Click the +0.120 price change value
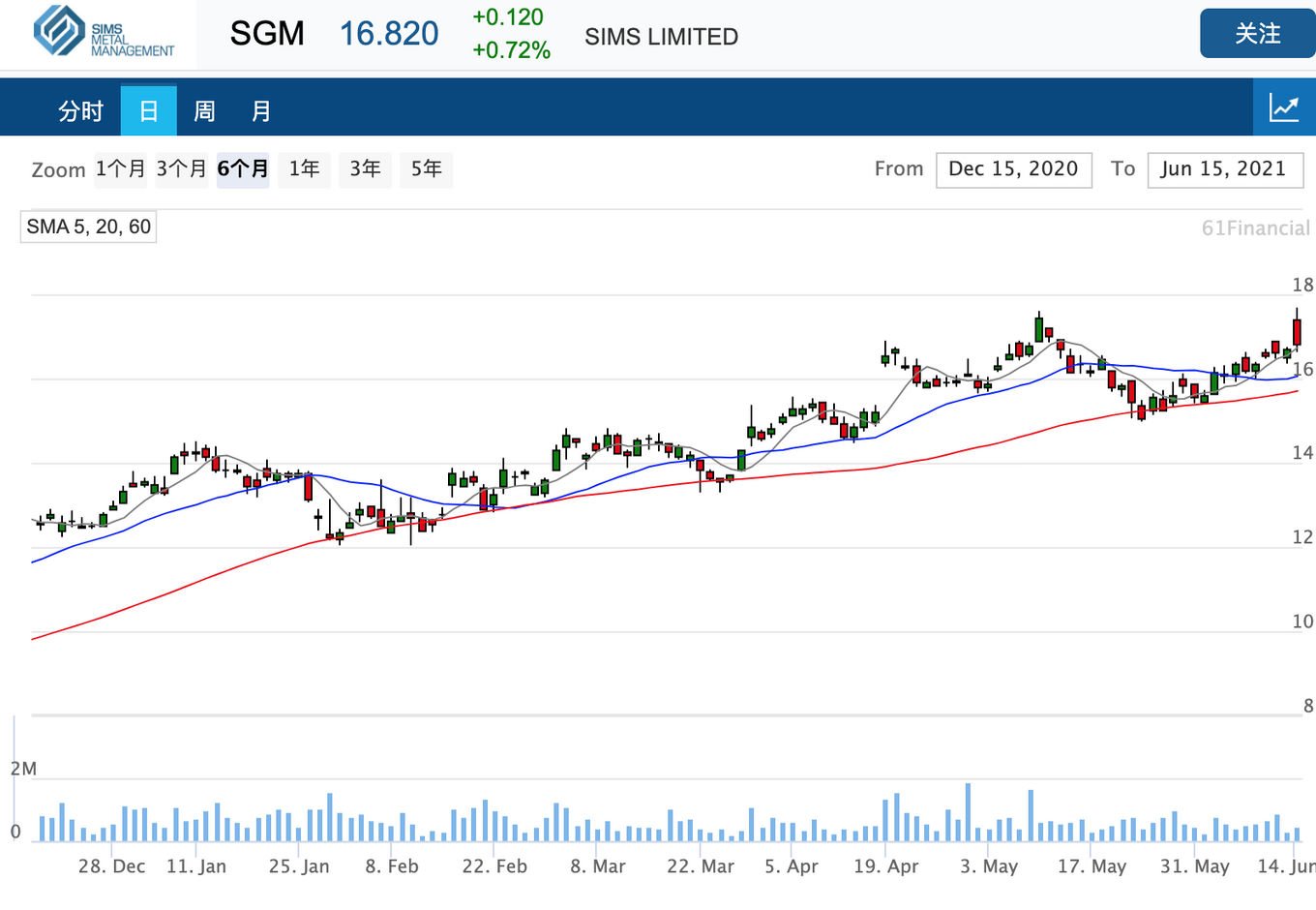 tap(508, 17)
